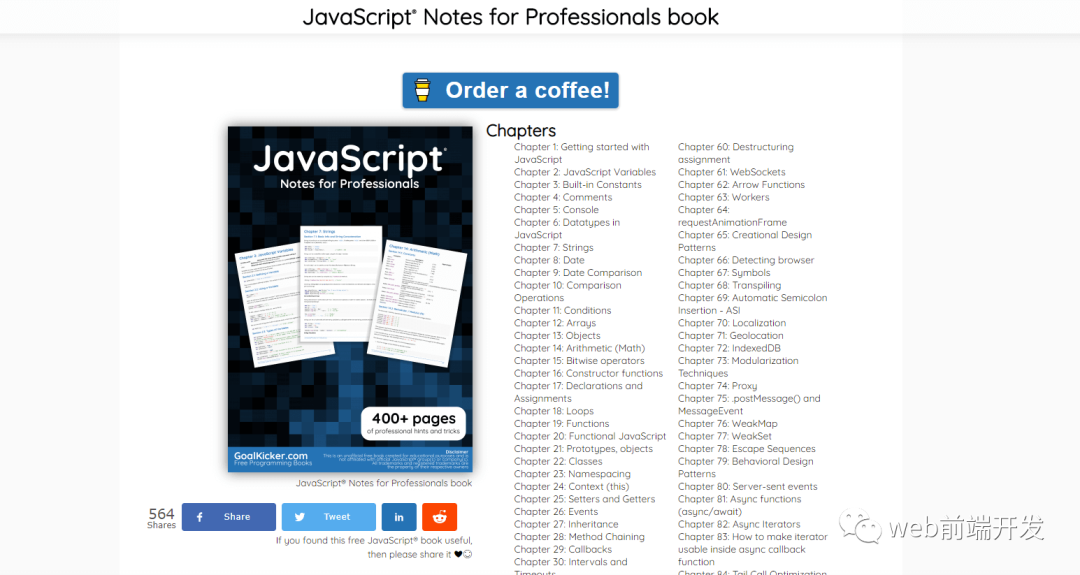Select Chapter 20: Functional JavaScript
The width and height of the screenshot is (1080, 575).
click(x=590, y=436)
